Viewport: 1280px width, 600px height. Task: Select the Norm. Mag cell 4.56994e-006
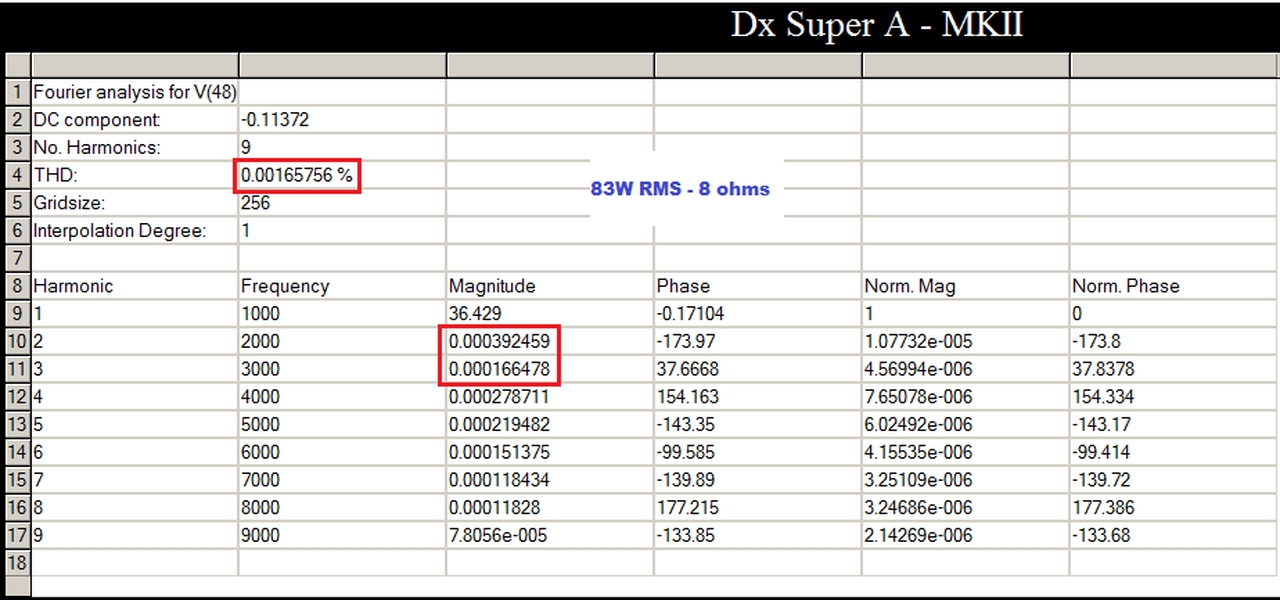[x=965, y=369]
